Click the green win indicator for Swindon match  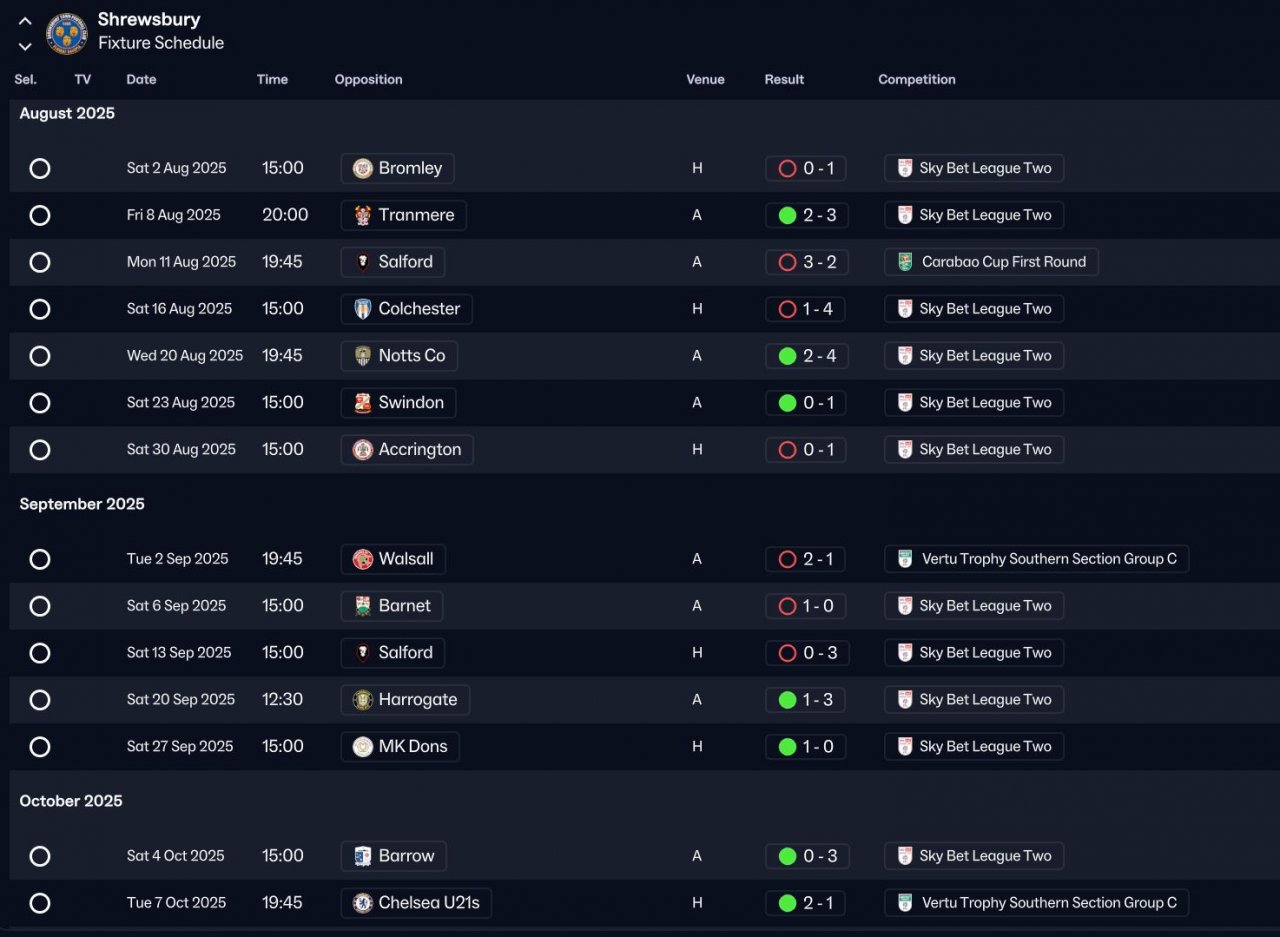[x=787, y=403]
